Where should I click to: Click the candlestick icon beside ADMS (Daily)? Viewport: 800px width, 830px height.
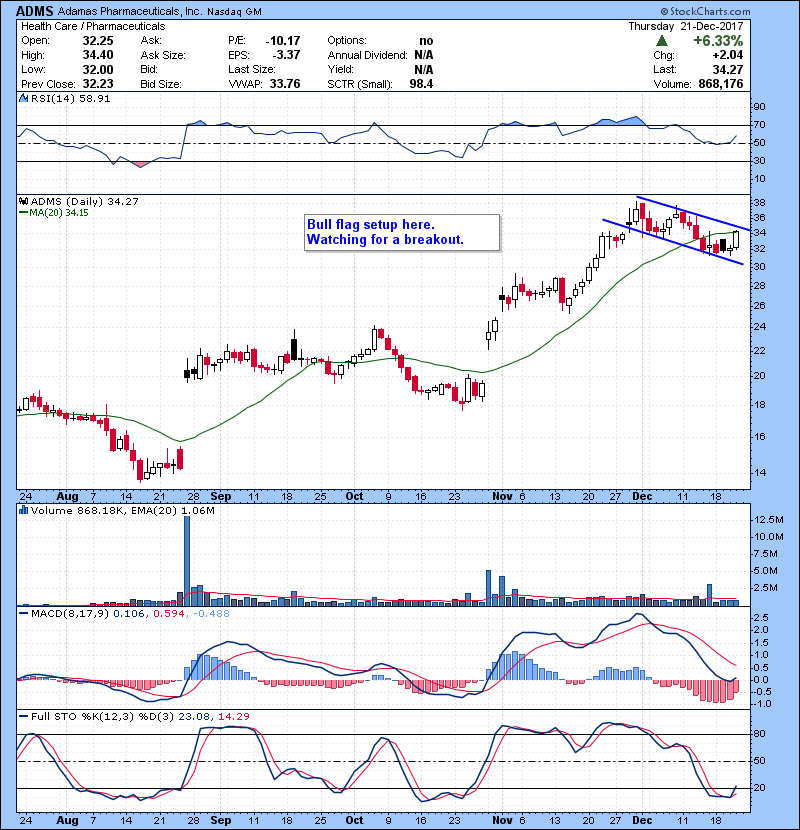point(24,201)
